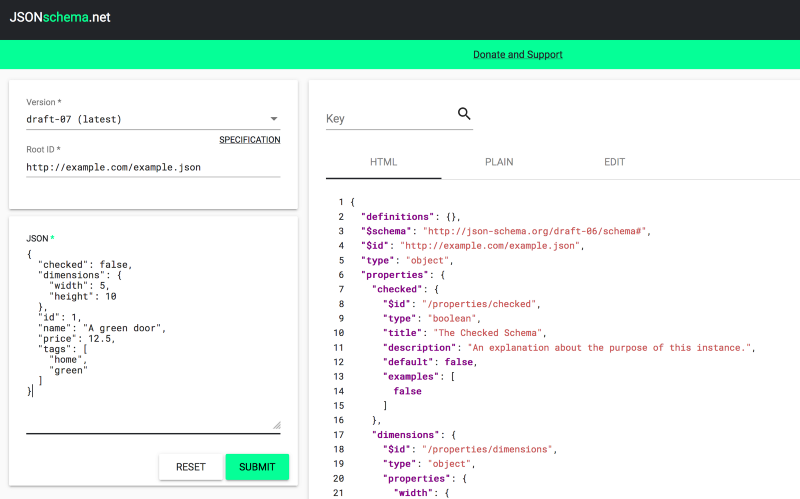Open the SPECIFICATION link

249,140
